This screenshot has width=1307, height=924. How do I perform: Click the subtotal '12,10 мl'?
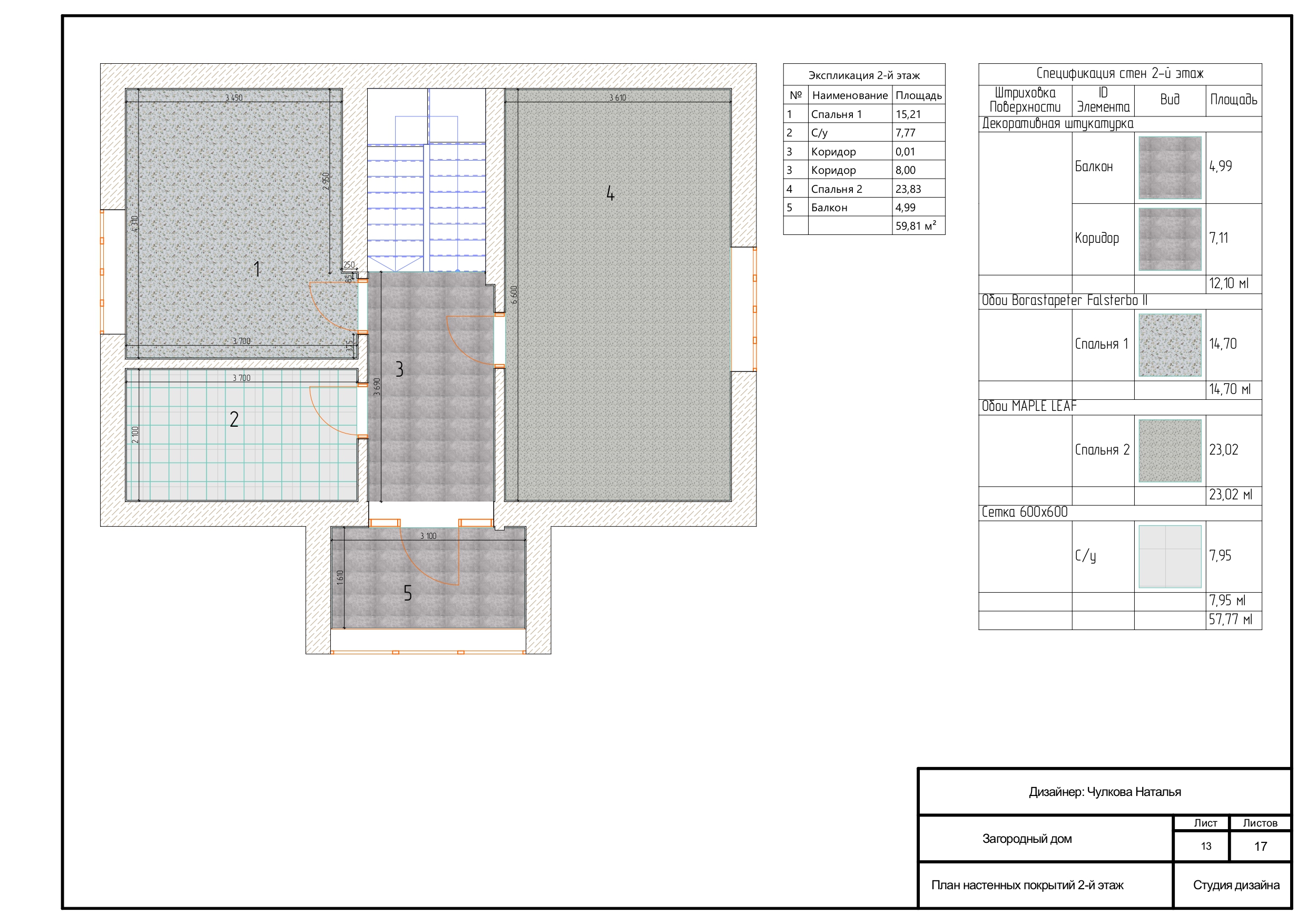[x=1229, y=283]
